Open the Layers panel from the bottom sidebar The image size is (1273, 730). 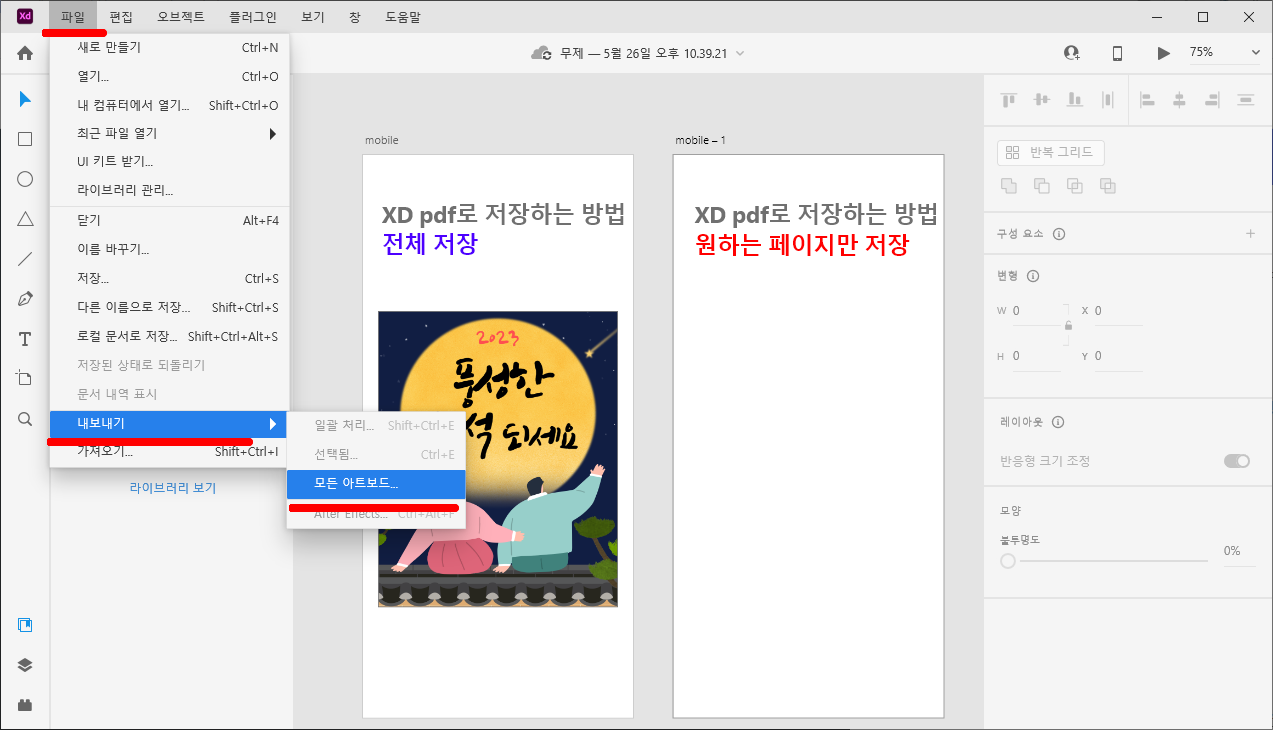click(24, 664)
